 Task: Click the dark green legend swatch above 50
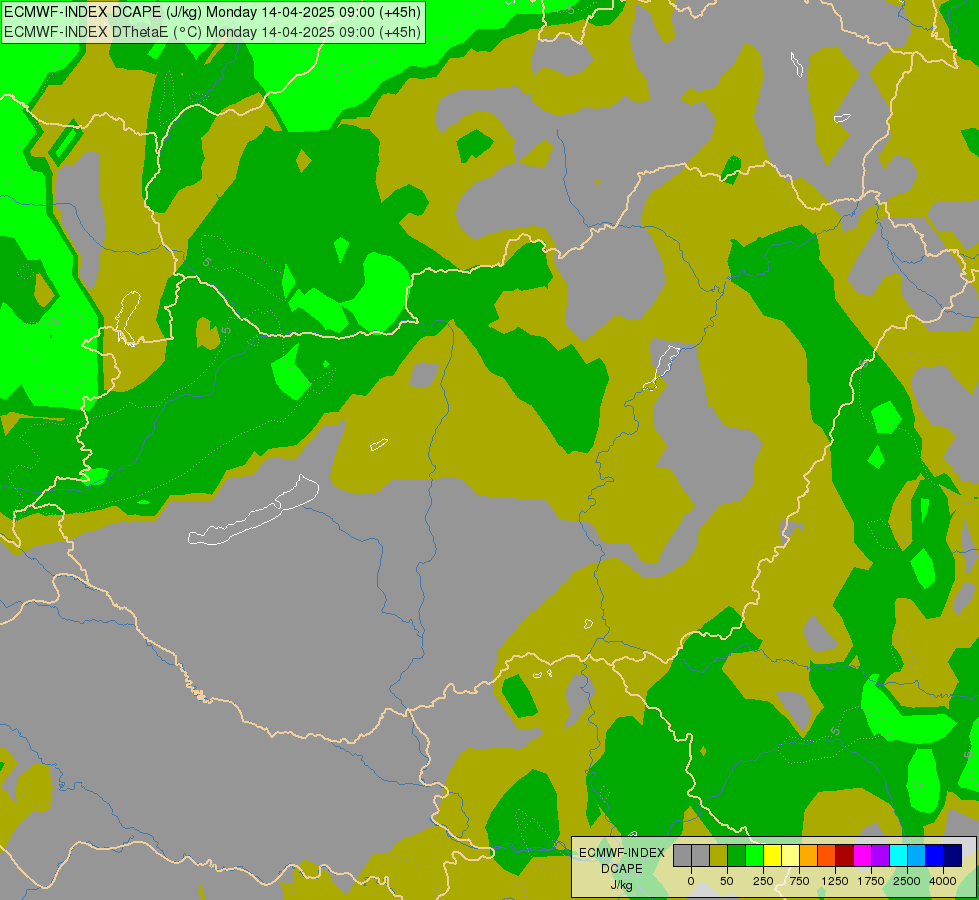click(737, 856)
